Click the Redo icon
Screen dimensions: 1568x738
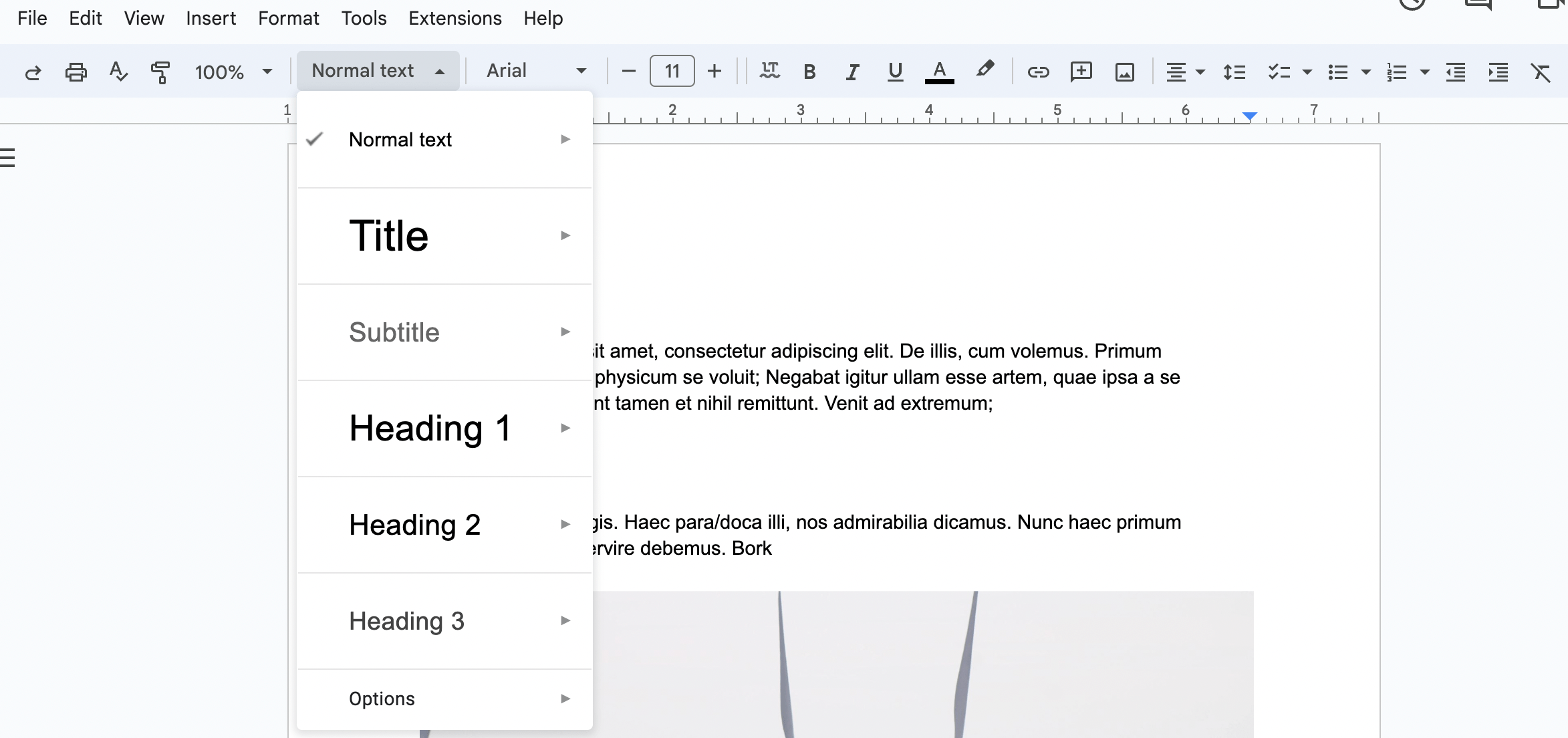click(x=33, y=72)
